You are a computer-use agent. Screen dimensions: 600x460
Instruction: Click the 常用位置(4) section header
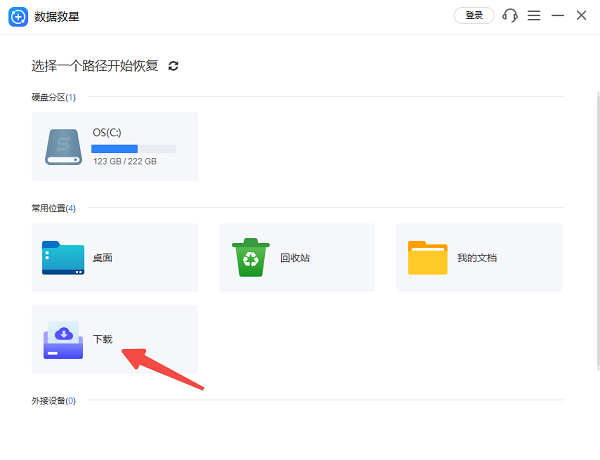coord(54,208)
